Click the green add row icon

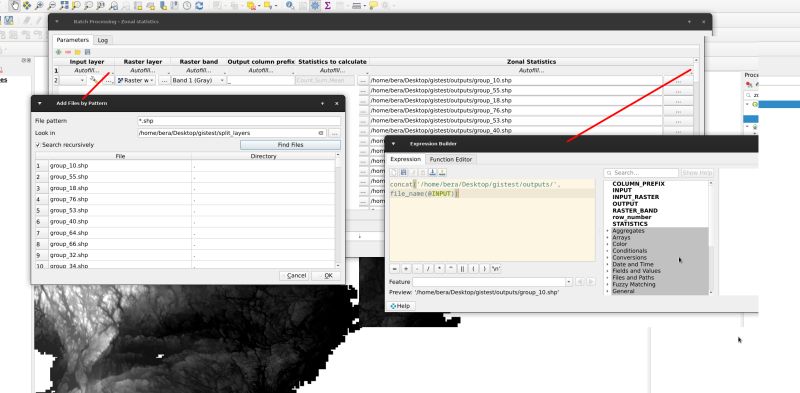[59, 52]
